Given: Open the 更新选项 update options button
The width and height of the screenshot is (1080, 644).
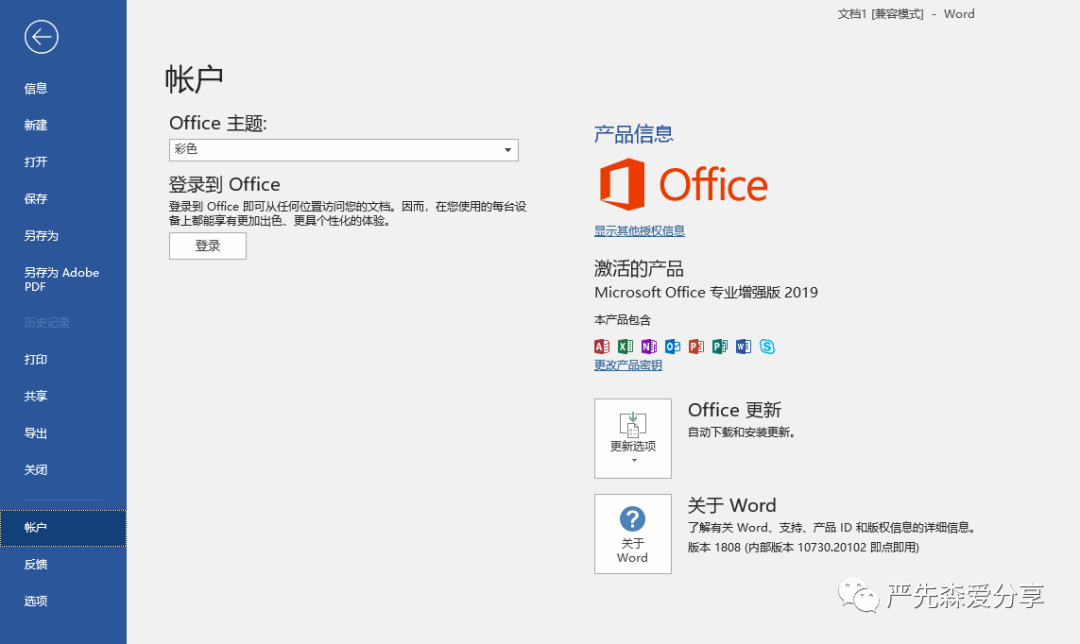Looking at the screenshot, I should pyautogui.click(x=633, y=438).
